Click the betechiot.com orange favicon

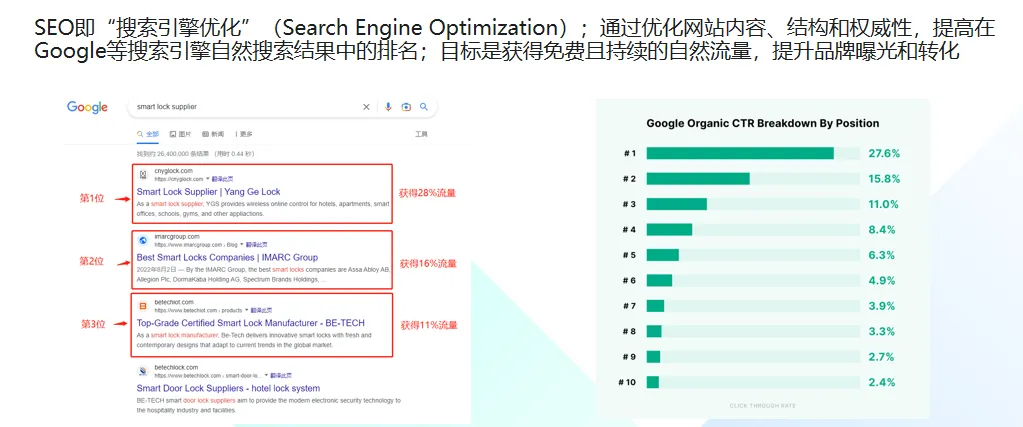pos(143,306)
